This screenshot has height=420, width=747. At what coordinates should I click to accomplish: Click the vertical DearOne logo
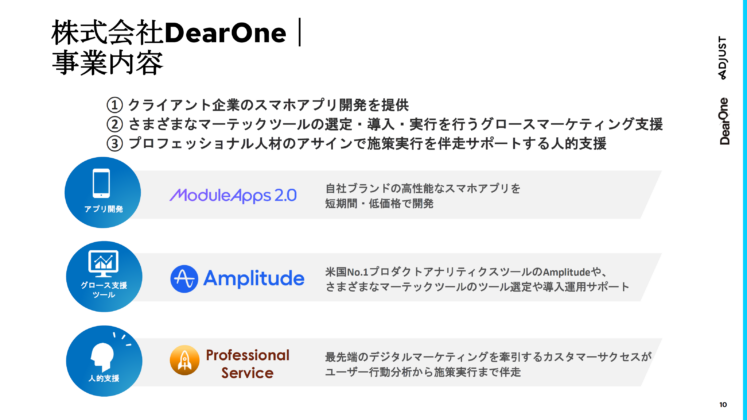coord(725,121)
